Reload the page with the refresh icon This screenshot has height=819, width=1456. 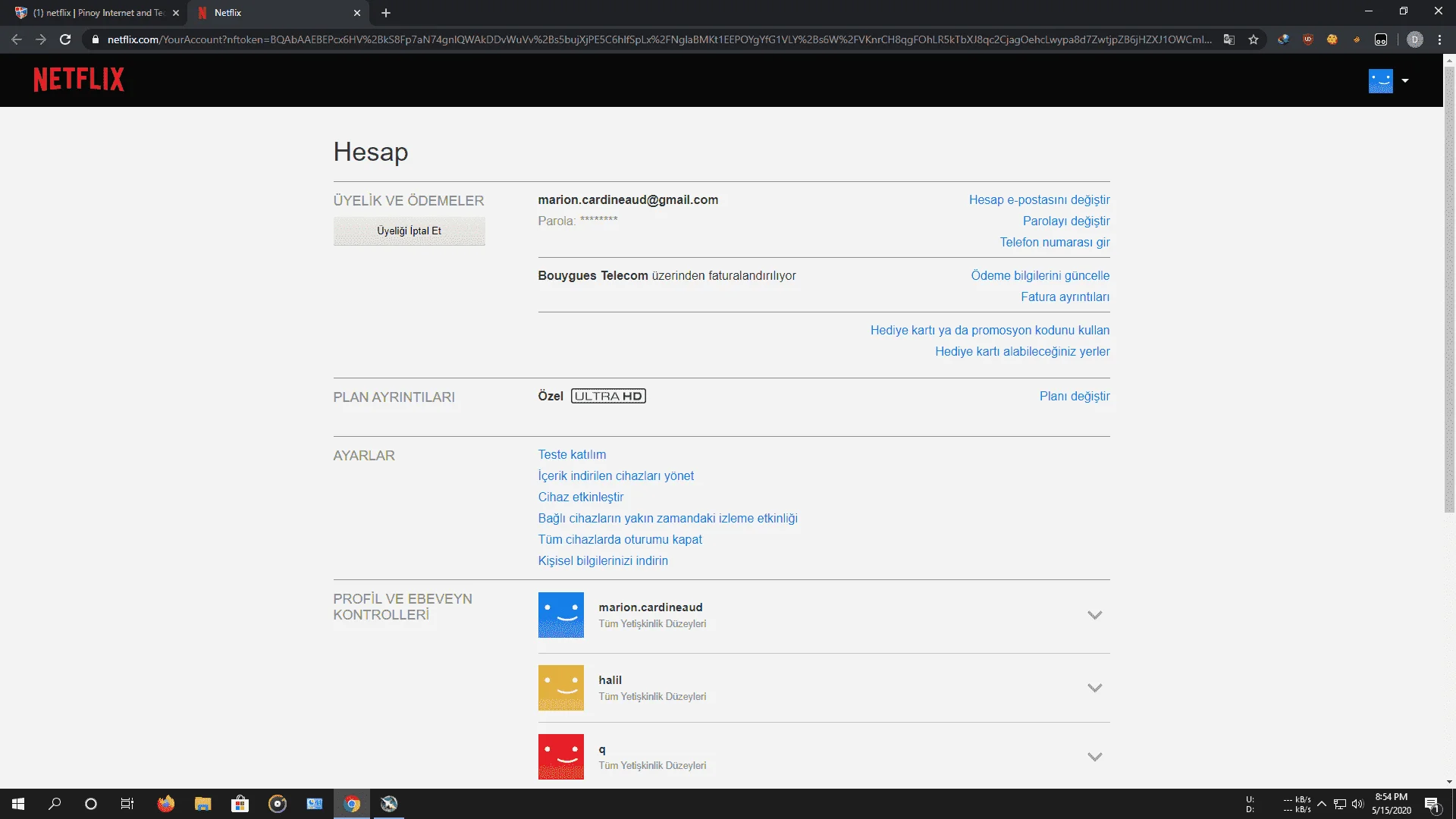[x=65, y=39]
